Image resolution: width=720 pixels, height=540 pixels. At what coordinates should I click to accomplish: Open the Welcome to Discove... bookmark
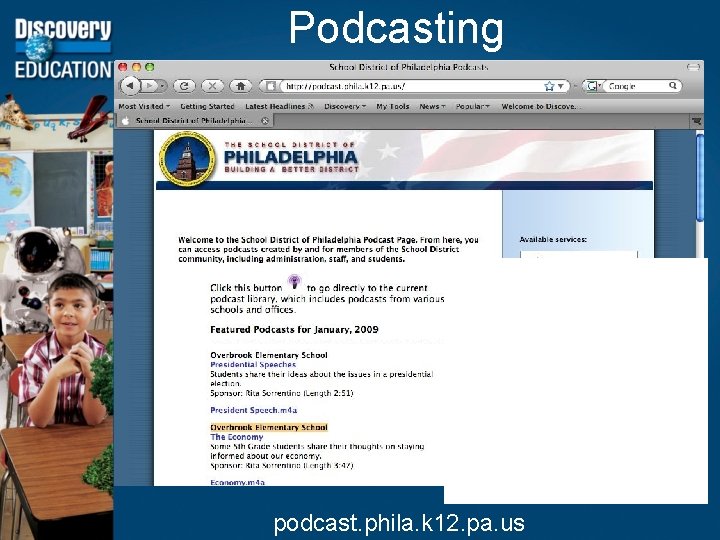pyautogui.click(x=541, y=106)
